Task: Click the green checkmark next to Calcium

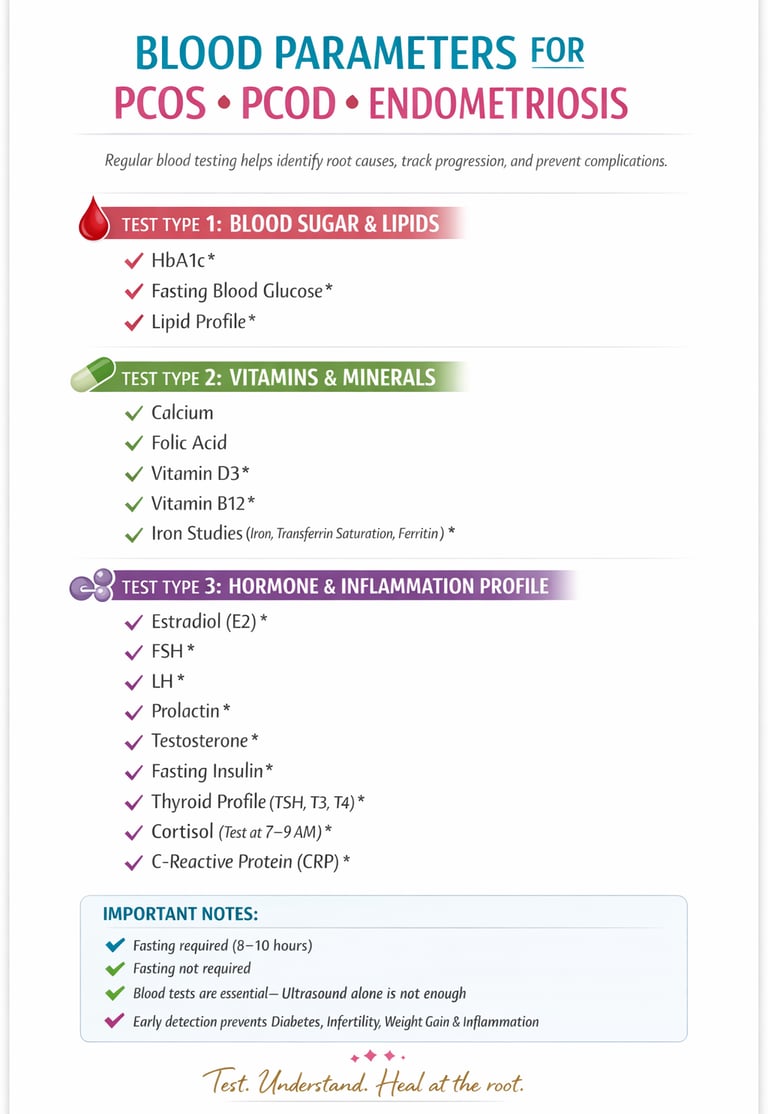Action: 133,413
